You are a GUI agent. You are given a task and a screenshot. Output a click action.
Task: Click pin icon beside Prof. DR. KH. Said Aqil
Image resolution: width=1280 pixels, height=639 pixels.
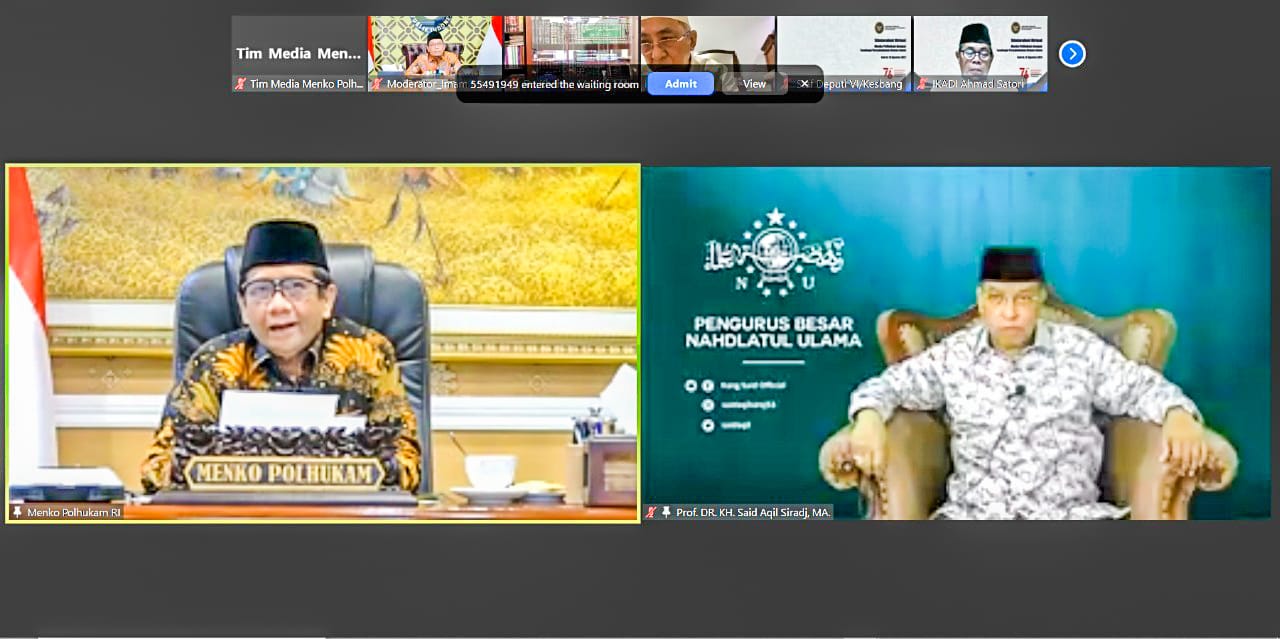(666, 512)
